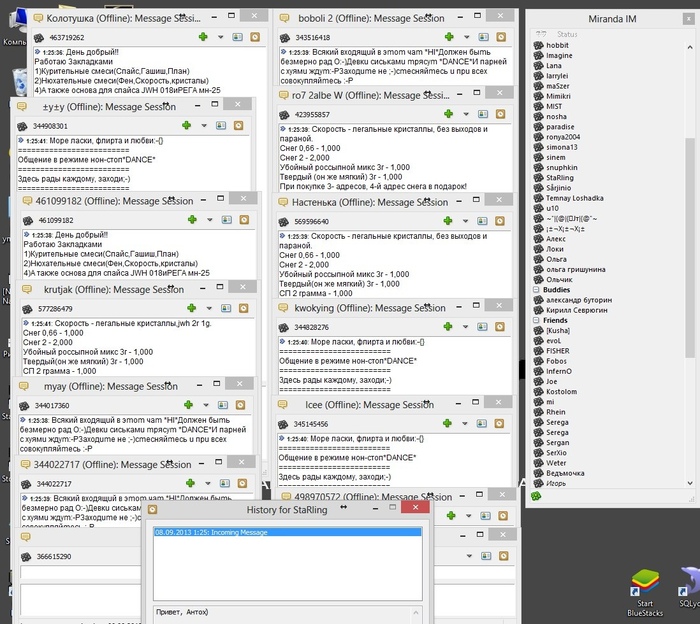Open the Status menu in Miranda IM
The image size is (700, 624).
pyautogui.click(x=566, y=34)
